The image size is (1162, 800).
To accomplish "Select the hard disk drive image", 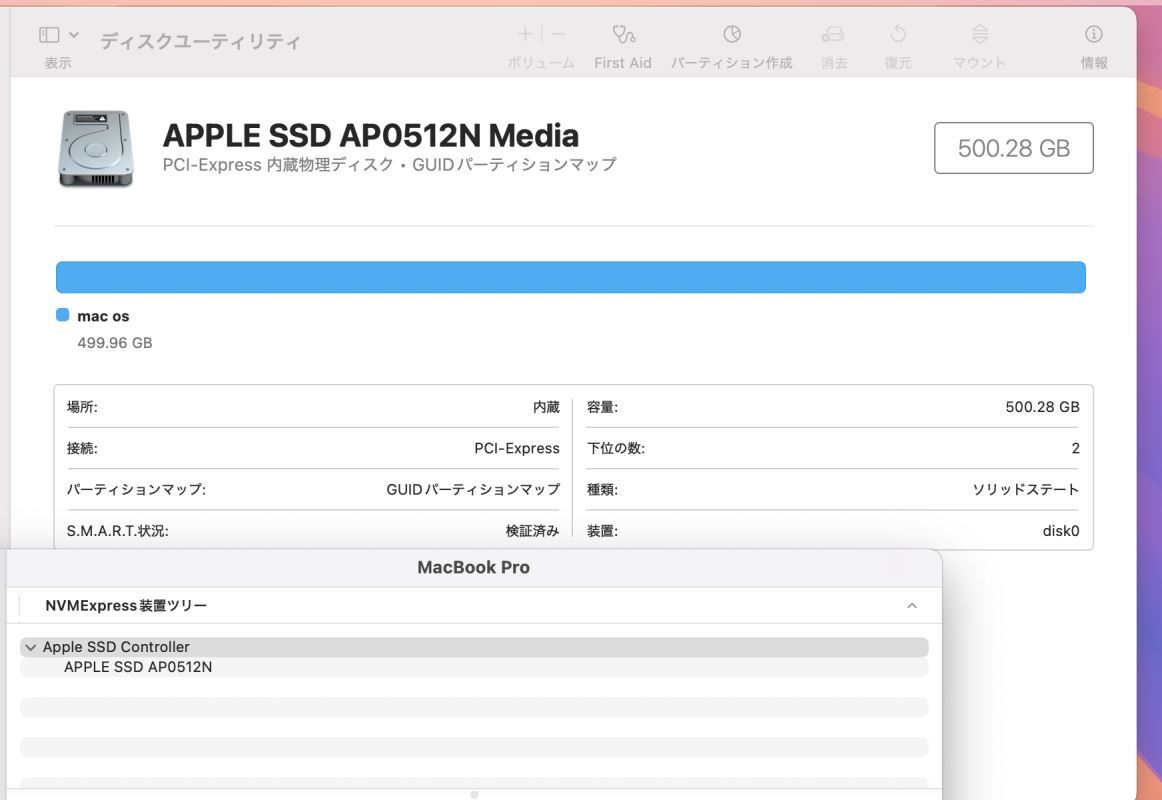I will tap(96, 148).
